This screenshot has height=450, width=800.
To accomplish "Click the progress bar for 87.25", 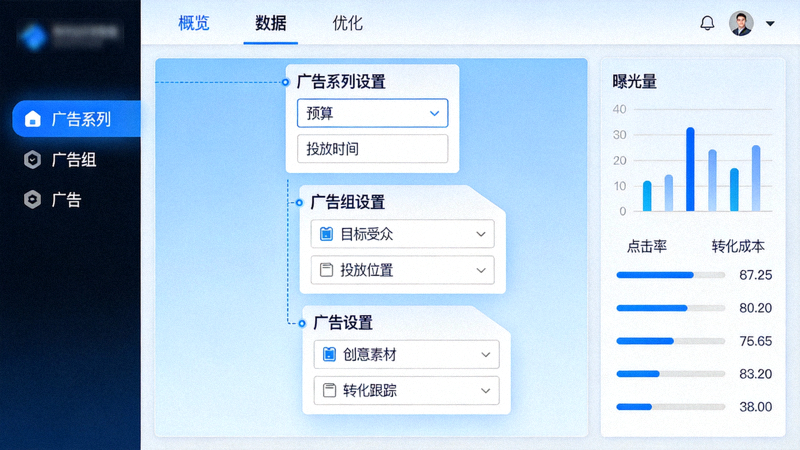I will 670,275.
